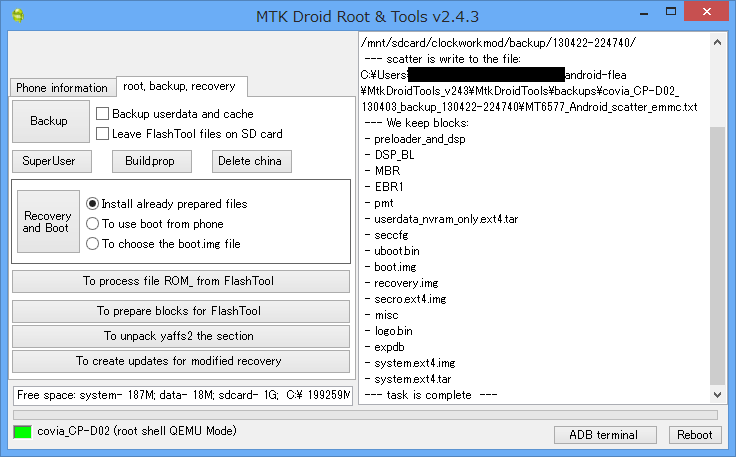The width and height of the screenshot is (736, 457).
Task: Click the Free space info field
Action: tap(183, 396)
